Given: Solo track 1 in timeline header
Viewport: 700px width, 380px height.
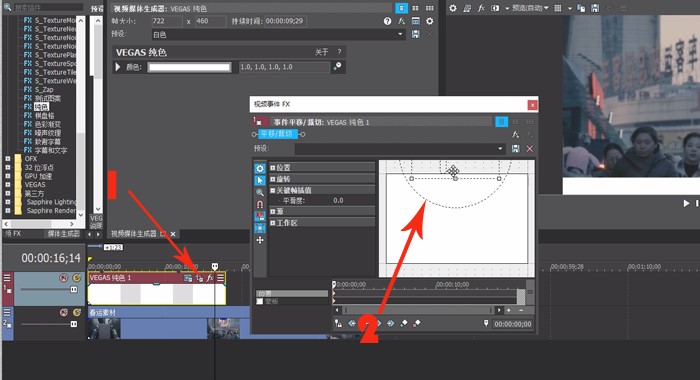Looking at the screenshot, I should (77, 278).
